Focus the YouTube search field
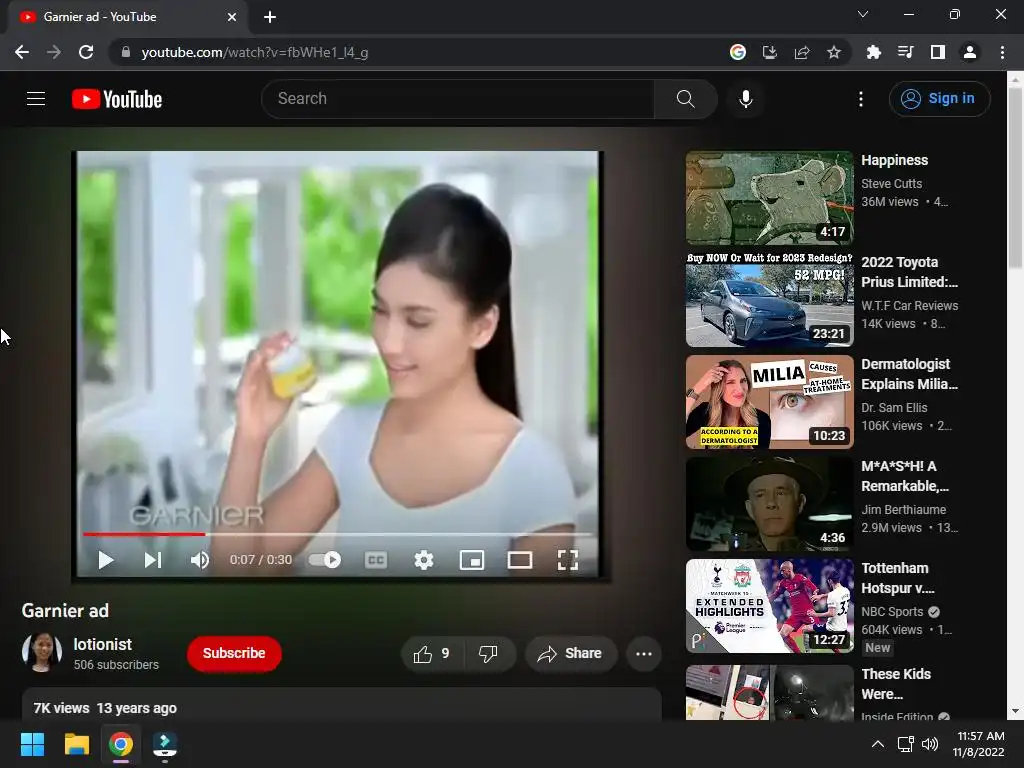 pos(457,99)
